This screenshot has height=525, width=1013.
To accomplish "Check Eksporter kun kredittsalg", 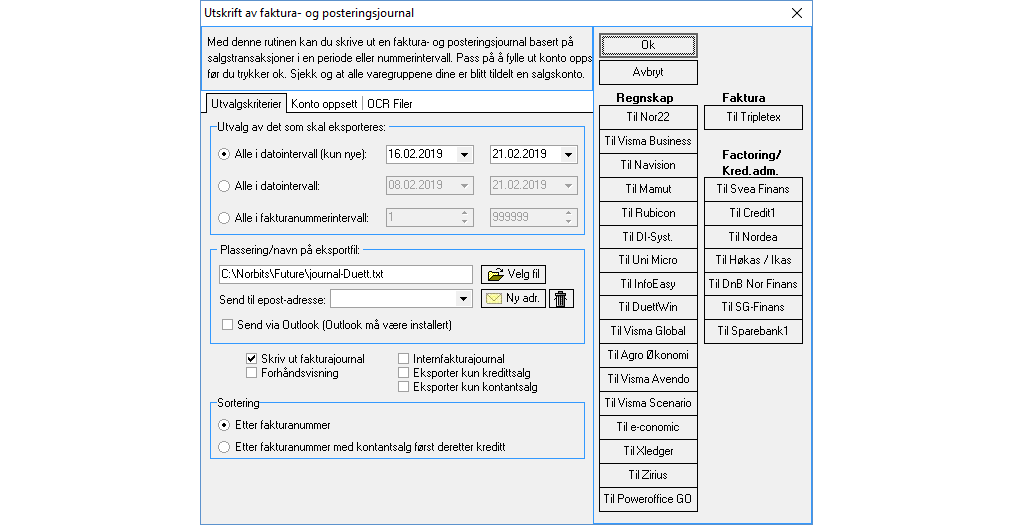I will (x=403, y=373).
